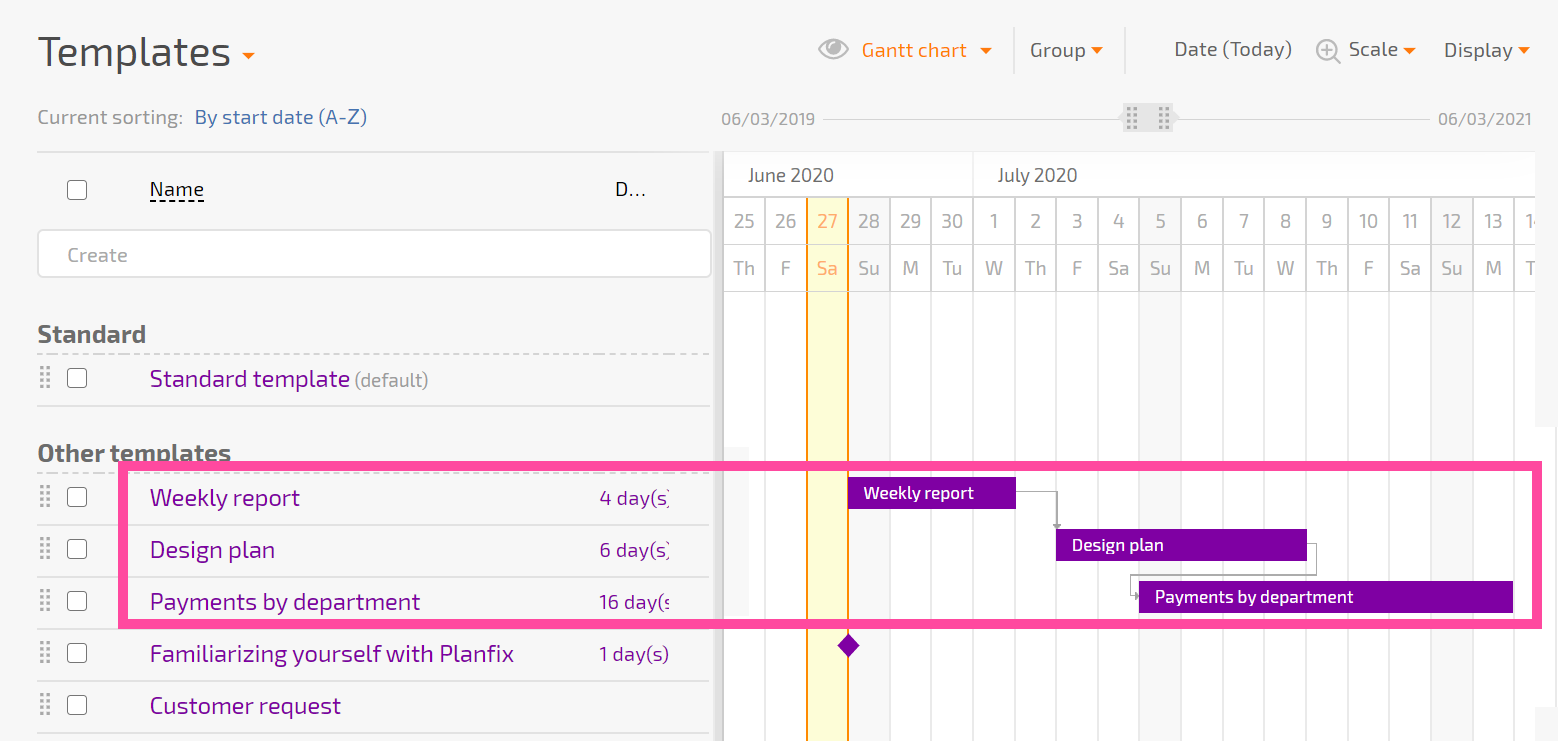Screen dimensions: 1558x741
Task: Select the Payments by department Gantt bar
Action: point(1326,597)
